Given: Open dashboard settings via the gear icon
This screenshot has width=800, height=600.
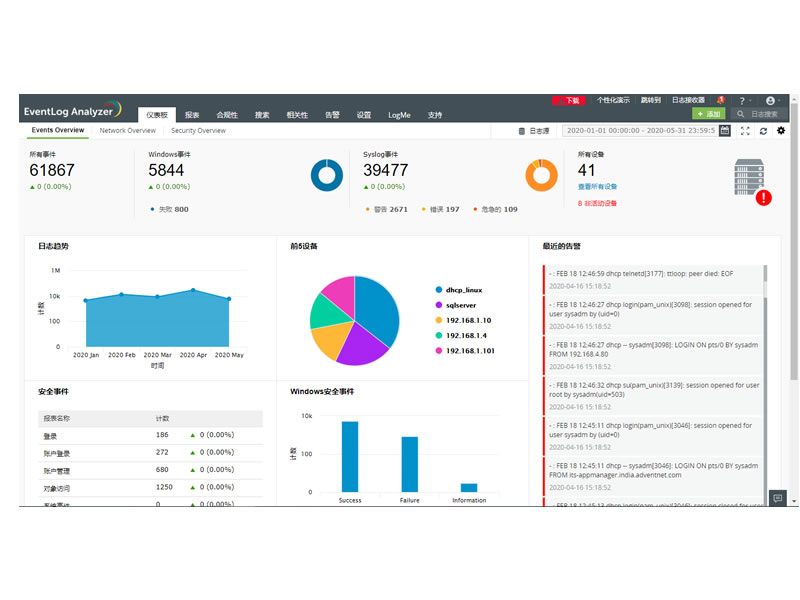Looking at the screenshot, I should [781, 131].
